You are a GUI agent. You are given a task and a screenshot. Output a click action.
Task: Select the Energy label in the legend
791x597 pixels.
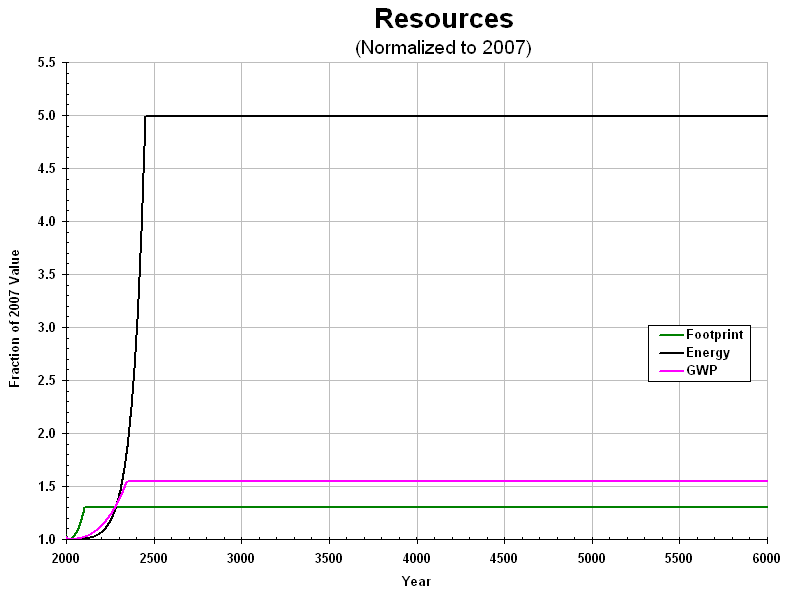pos(707,353)
